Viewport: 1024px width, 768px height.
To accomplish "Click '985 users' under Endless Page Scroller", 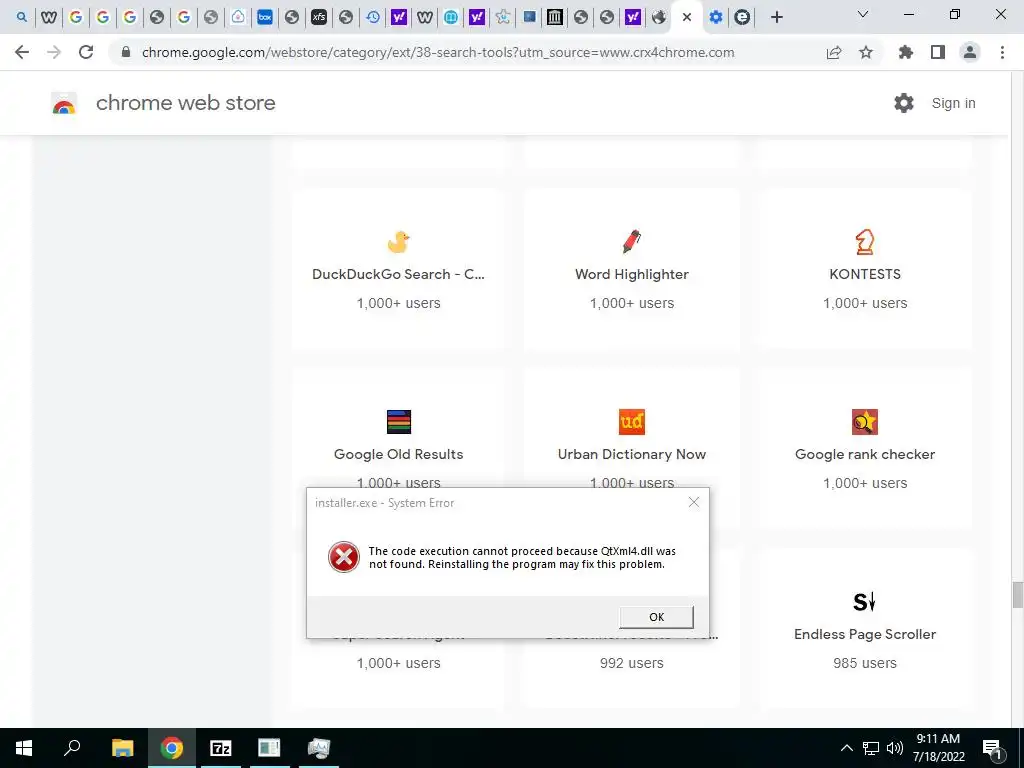I will pyautogui.click(x=865, y=663).
